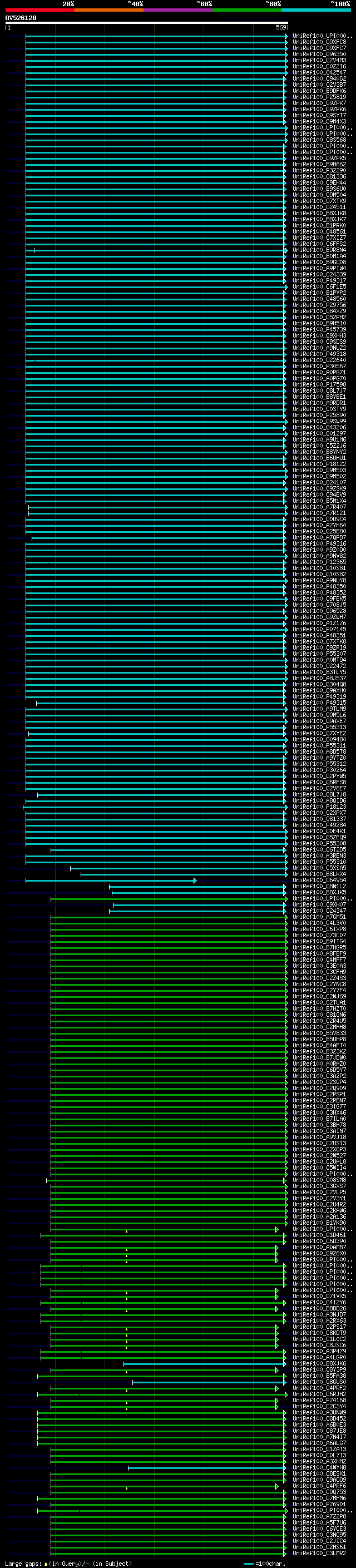Select the UniRef100_B9ITG4 hit label
Viewport: 356px width, 1568px height.
pyautogui.click(x=319, y=941)
